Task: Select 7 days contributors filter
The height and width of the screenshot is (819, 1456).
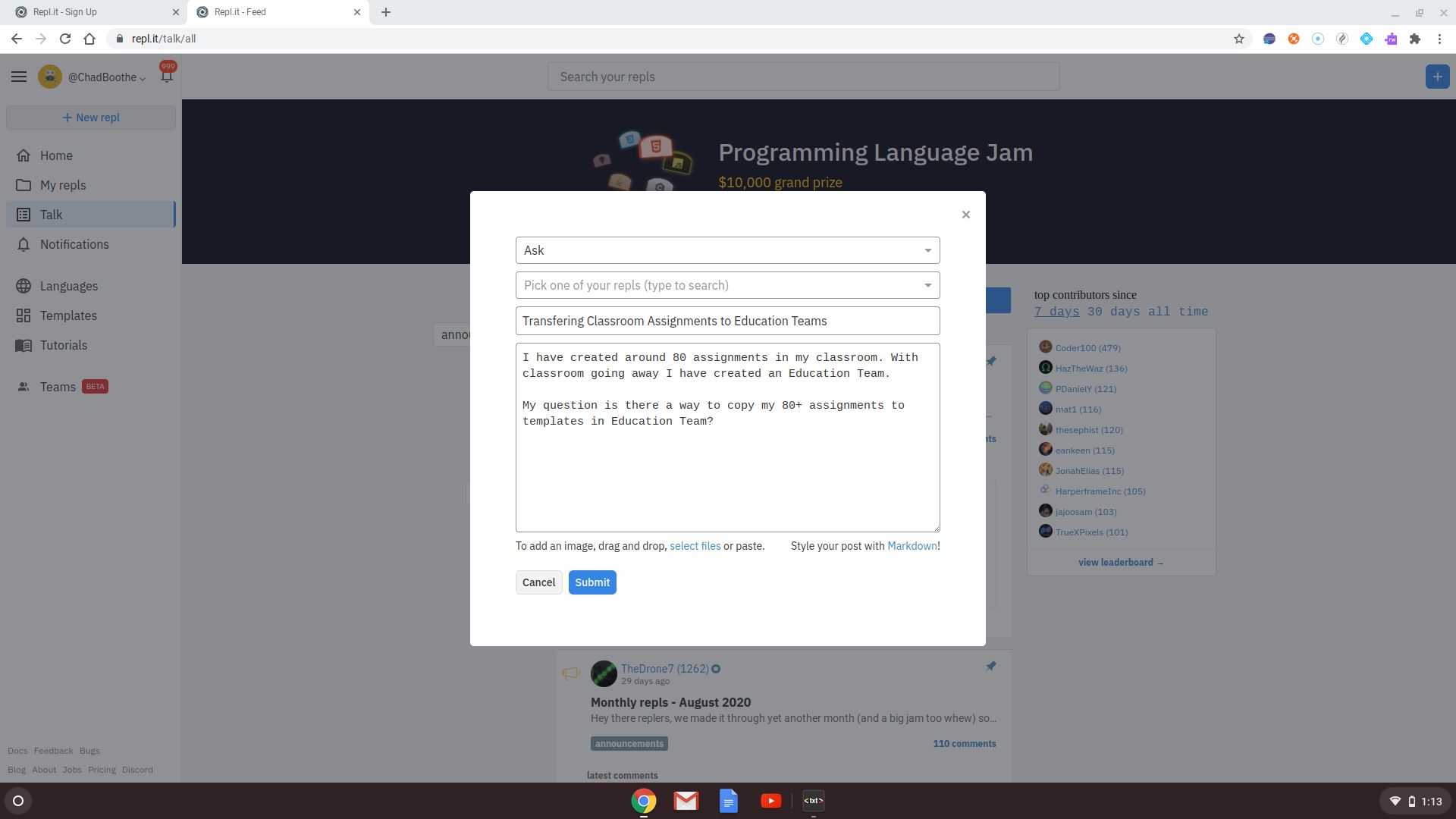Action: tap(1056, 312)
